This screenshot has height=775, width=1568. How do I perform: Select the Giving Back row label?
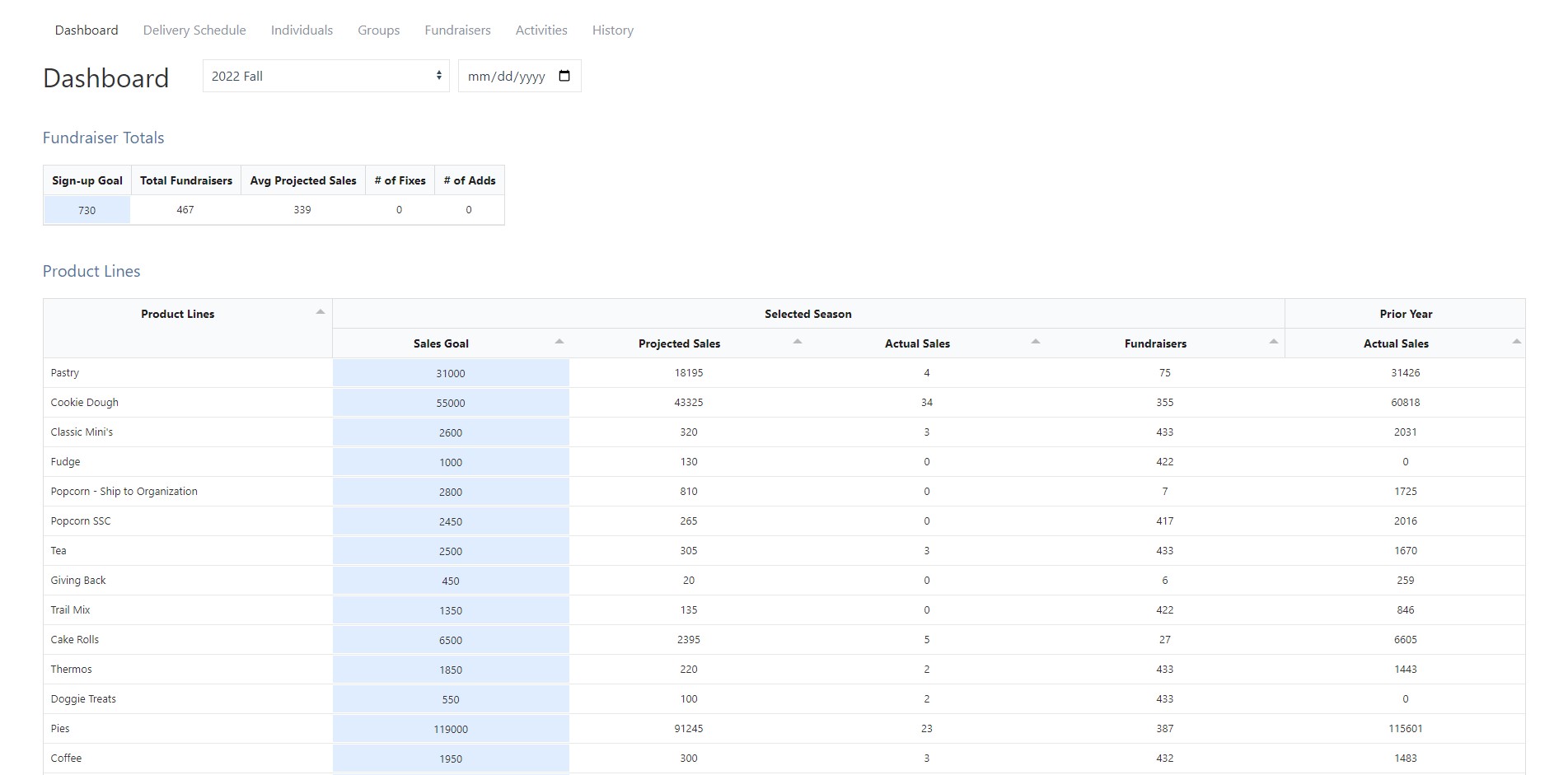[78, 580]
